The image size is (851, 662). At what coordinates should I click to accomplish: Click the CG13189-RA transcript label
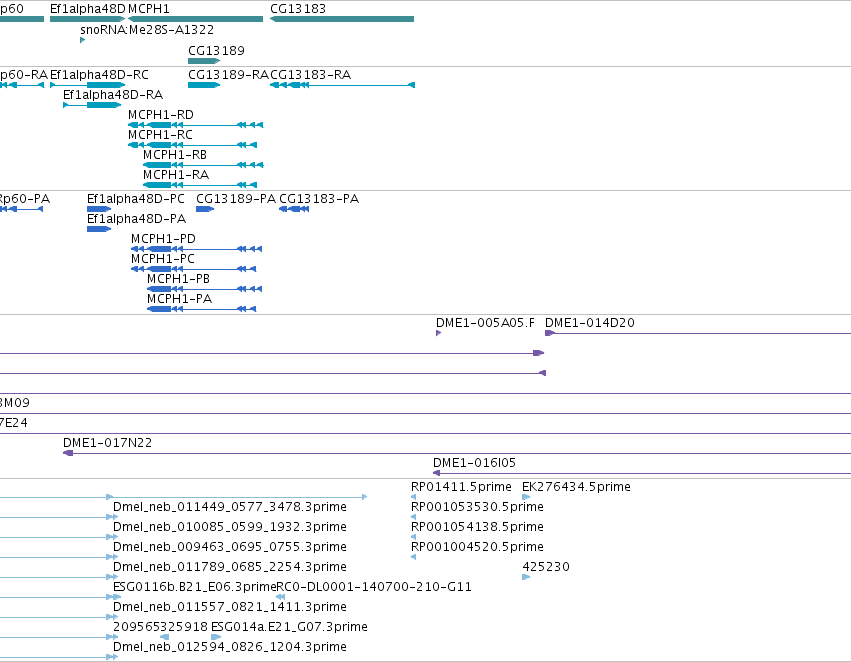click(x=228, y=75)
